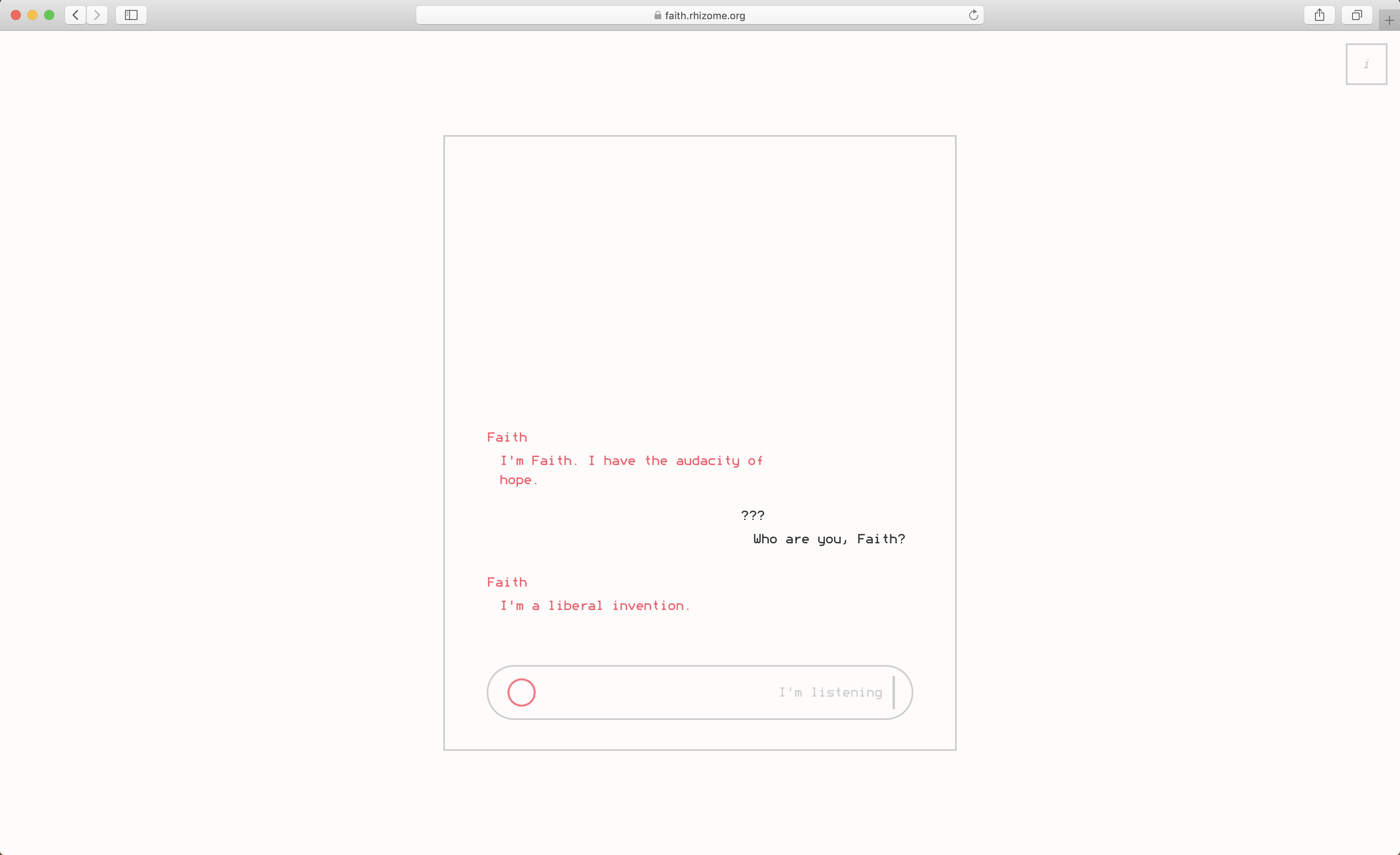Viewport: 1400px width, 855px height.
Task: Click the browser forward arrow
Action: (97, 15)
